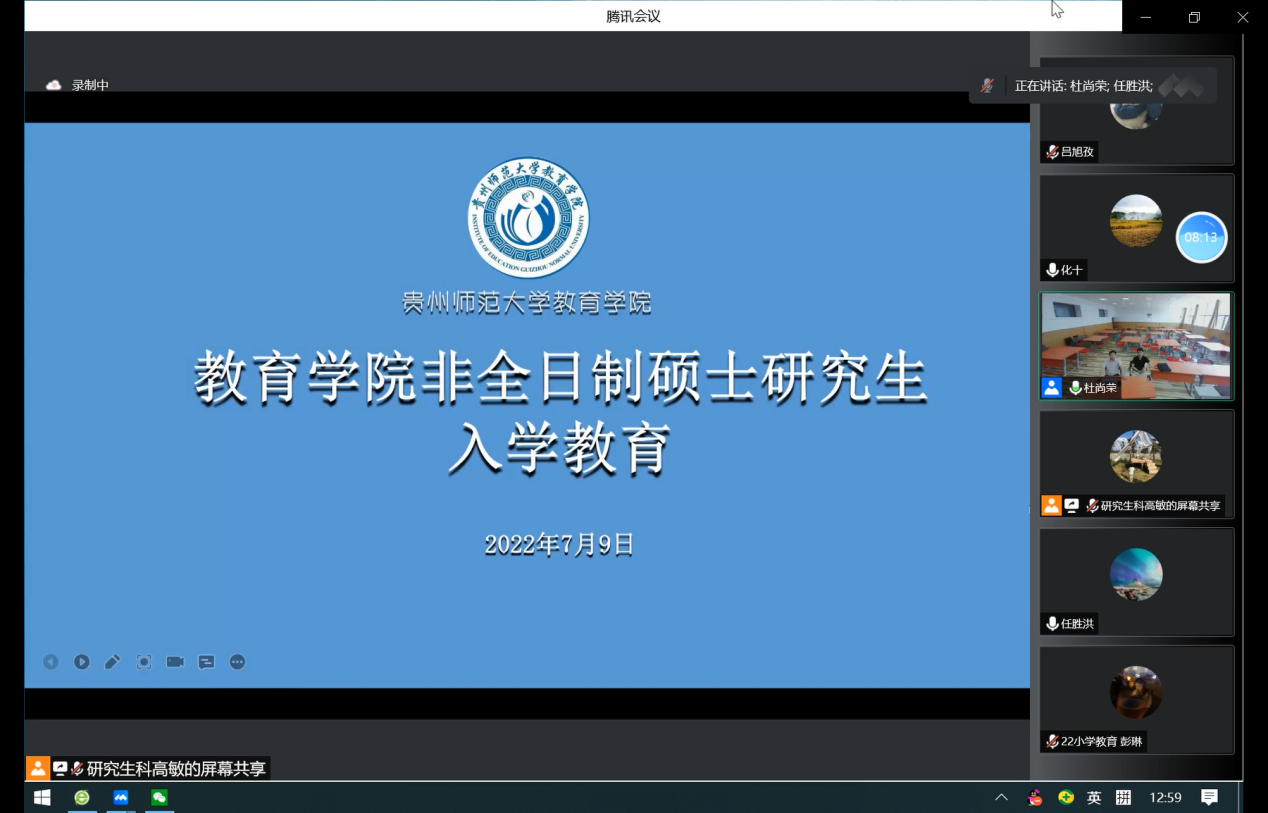Toggle the 英 input language indicator
The width and height of the screenshot is (1268, 813).
click(x=1094, y=797)
